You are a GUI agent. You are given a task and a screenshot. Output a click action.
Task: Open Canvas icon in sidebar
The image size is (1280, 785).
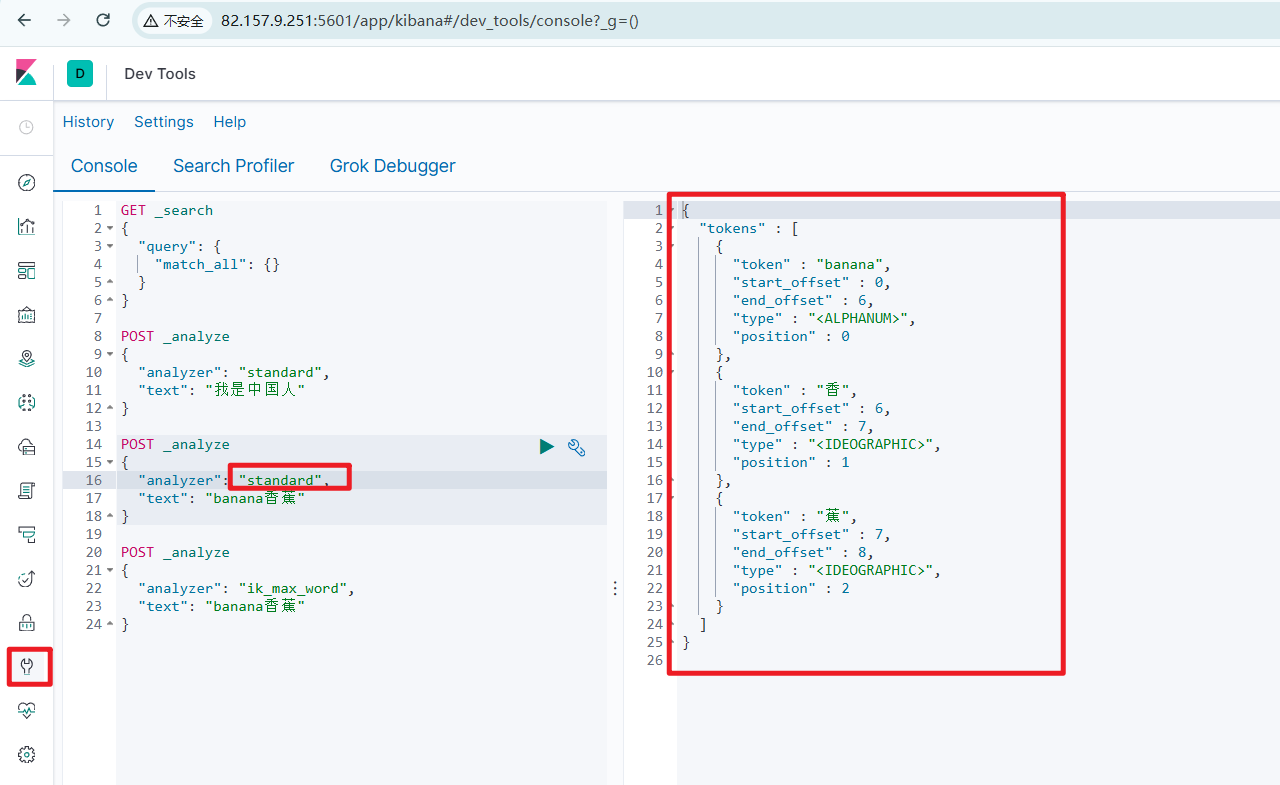coord(27,314)
